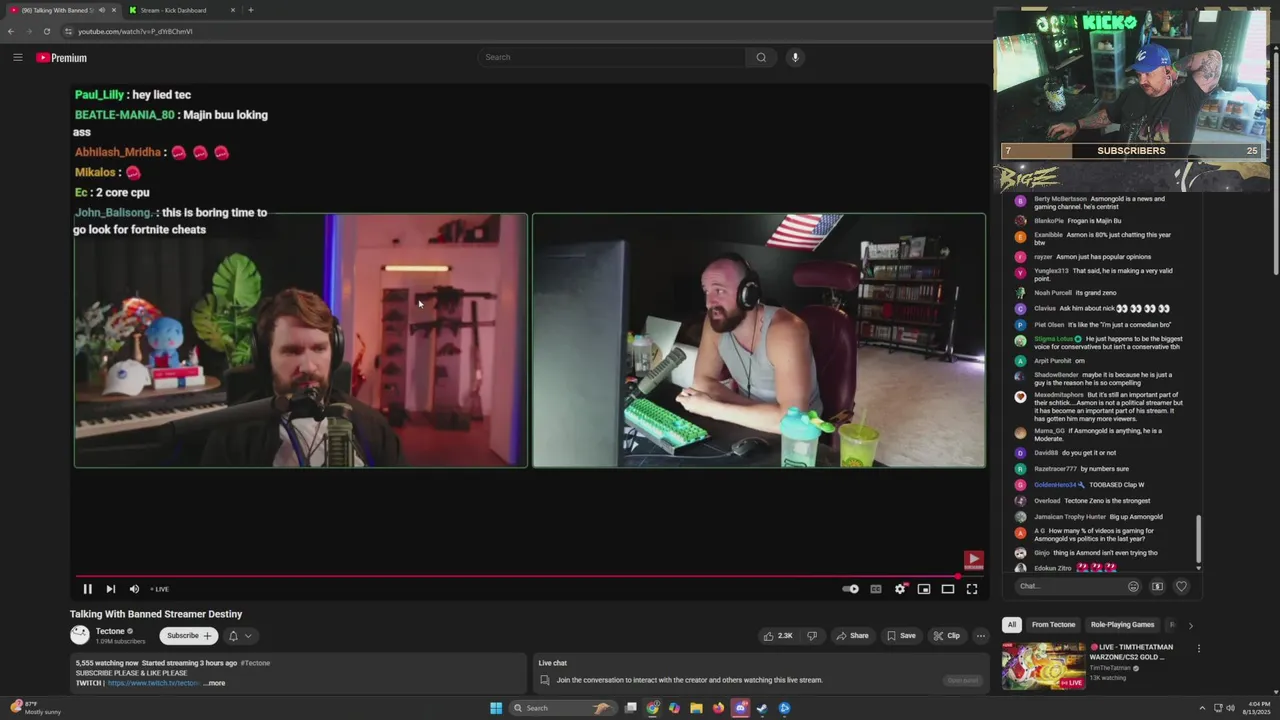The image size is (1280, 720).
Task: Save video to a playlist
Action: [900, 635]
